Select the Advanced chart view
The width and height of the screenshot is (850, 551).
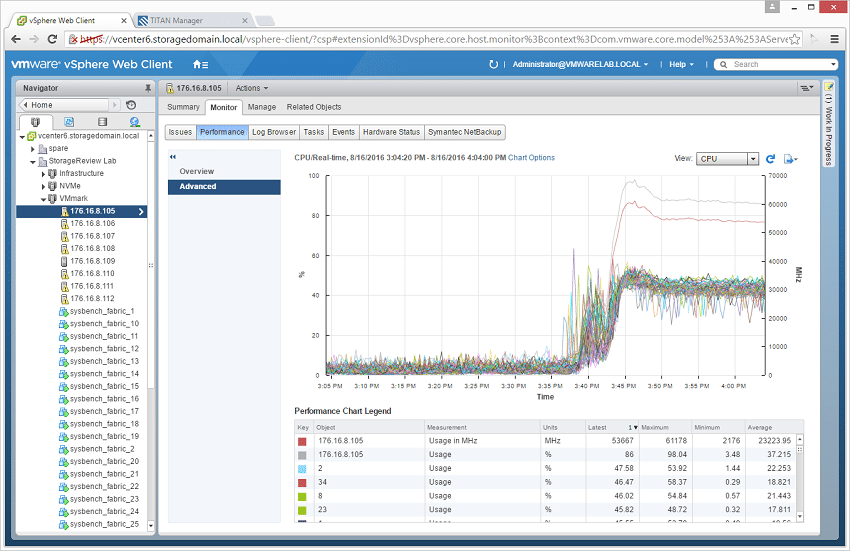click(224, 187)
